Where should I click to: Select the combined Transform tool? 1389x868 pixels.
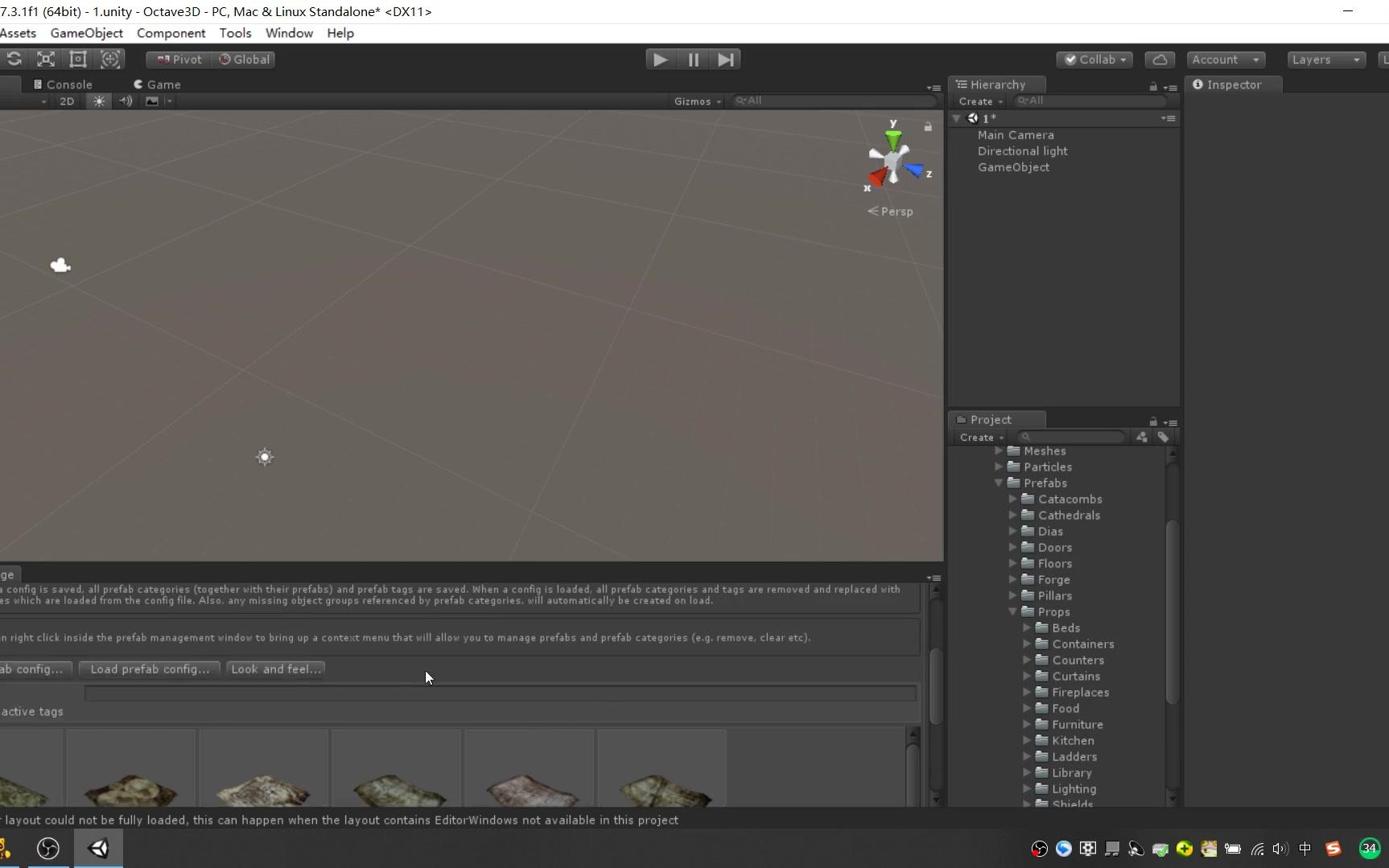[x=110, y=60]
